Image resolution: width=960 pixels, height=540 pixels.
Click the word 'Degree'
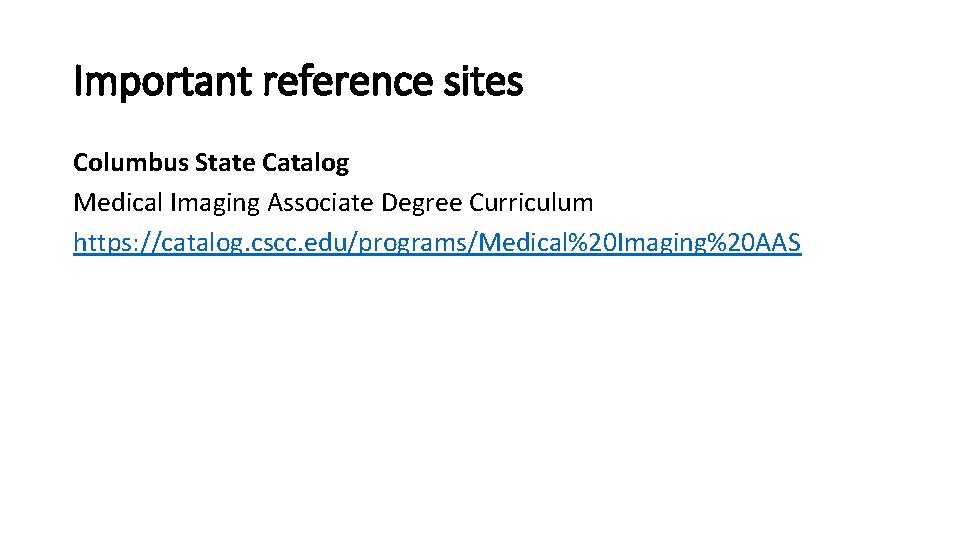coord(423,203)
